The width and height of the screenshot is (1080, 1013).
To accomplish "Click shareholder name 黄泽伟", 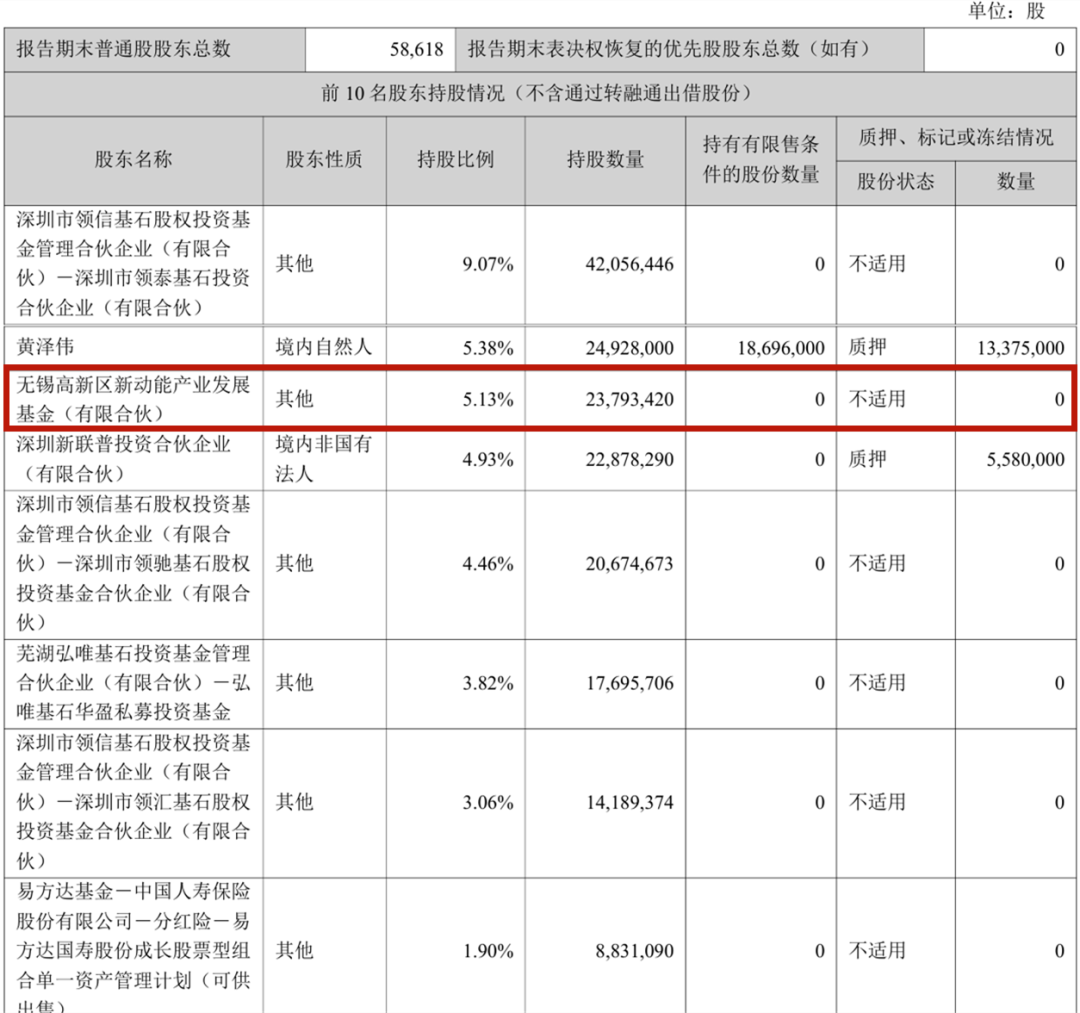I will click(x=46, y=347).
